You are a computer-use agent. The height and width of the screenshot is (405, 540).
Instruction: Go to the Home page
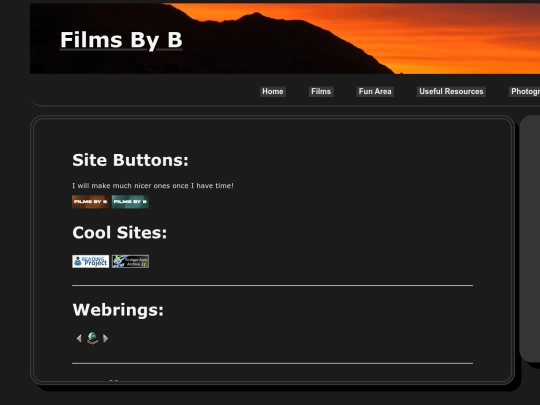(273, 91)
